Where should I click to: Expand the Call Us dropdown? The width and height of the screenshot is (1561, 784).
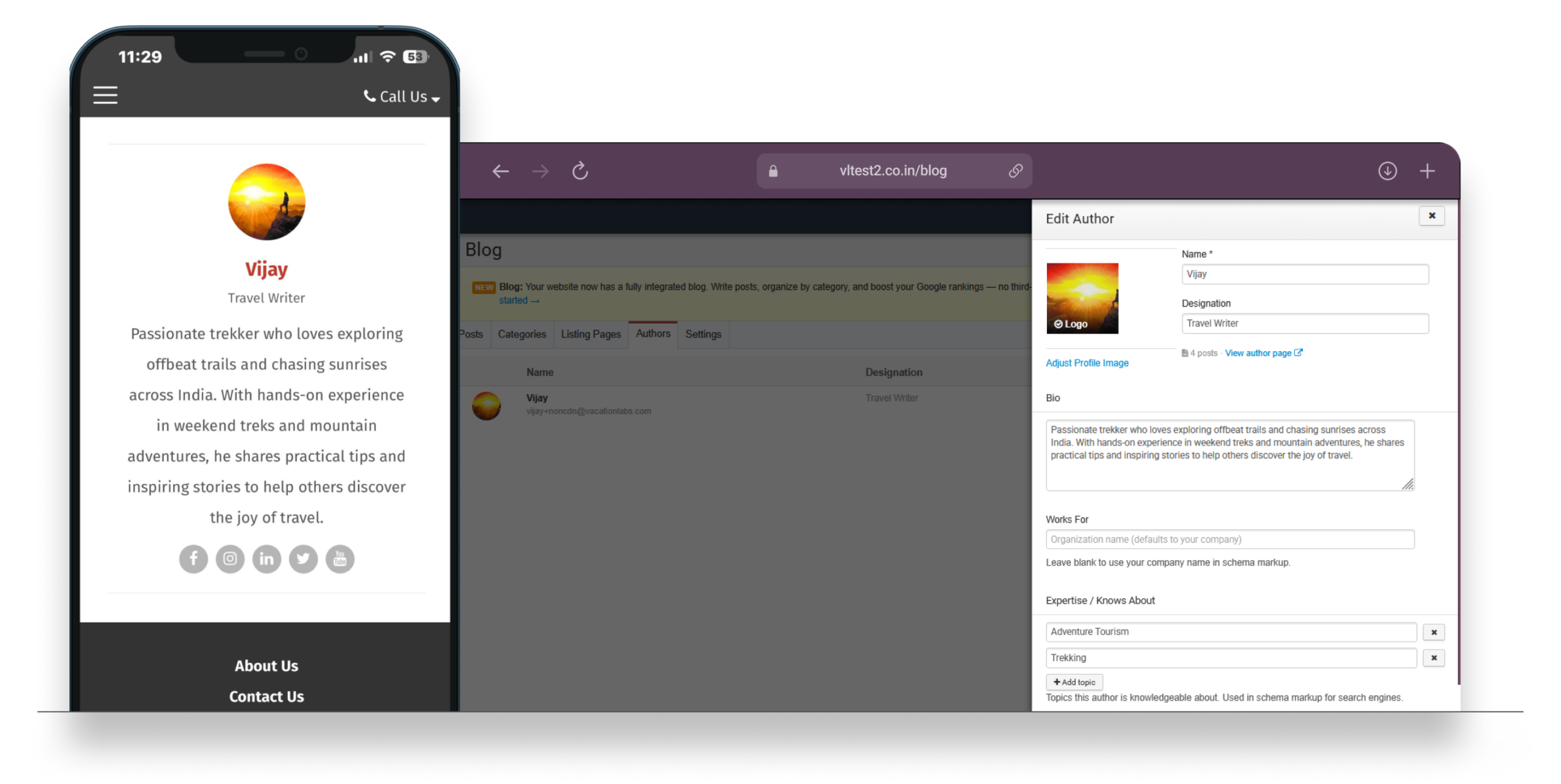point(402,97)
